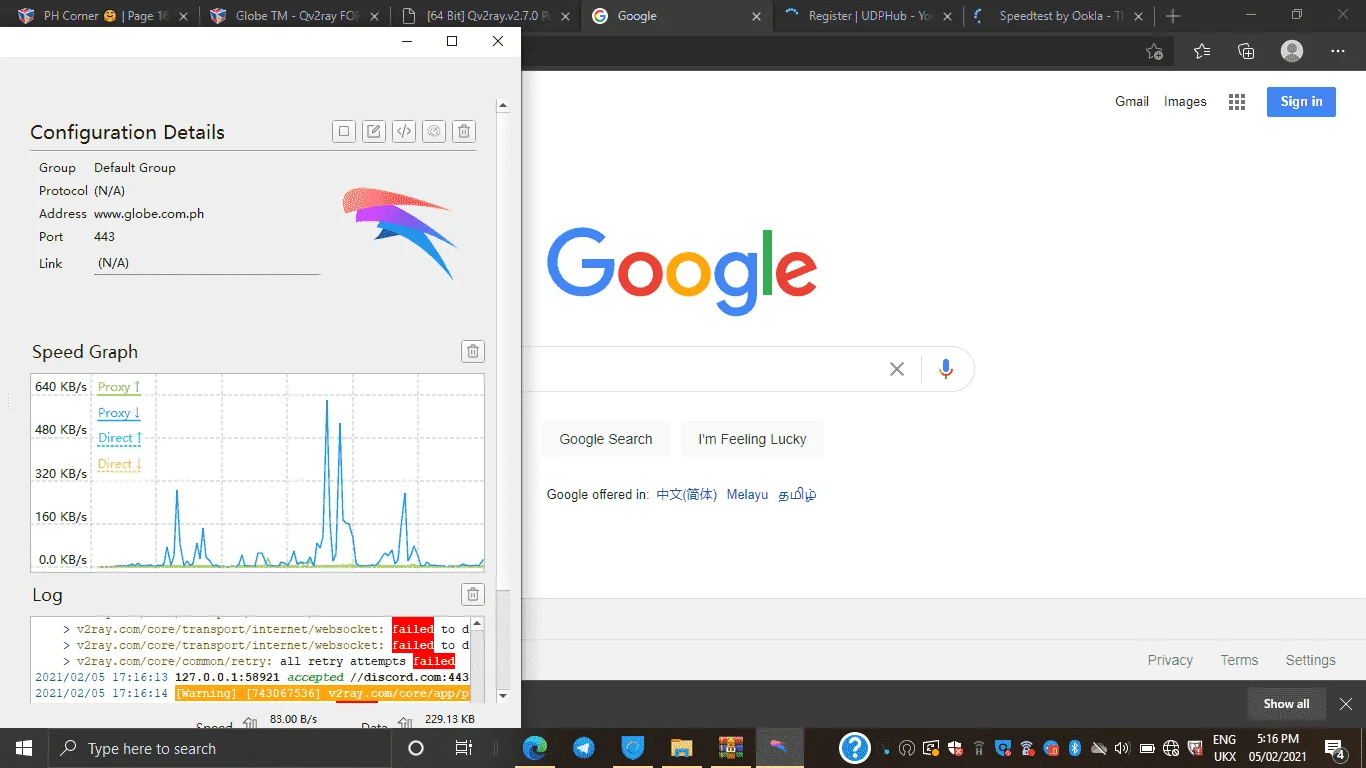Click the blue Sign in button

(x=1301, y=101)
